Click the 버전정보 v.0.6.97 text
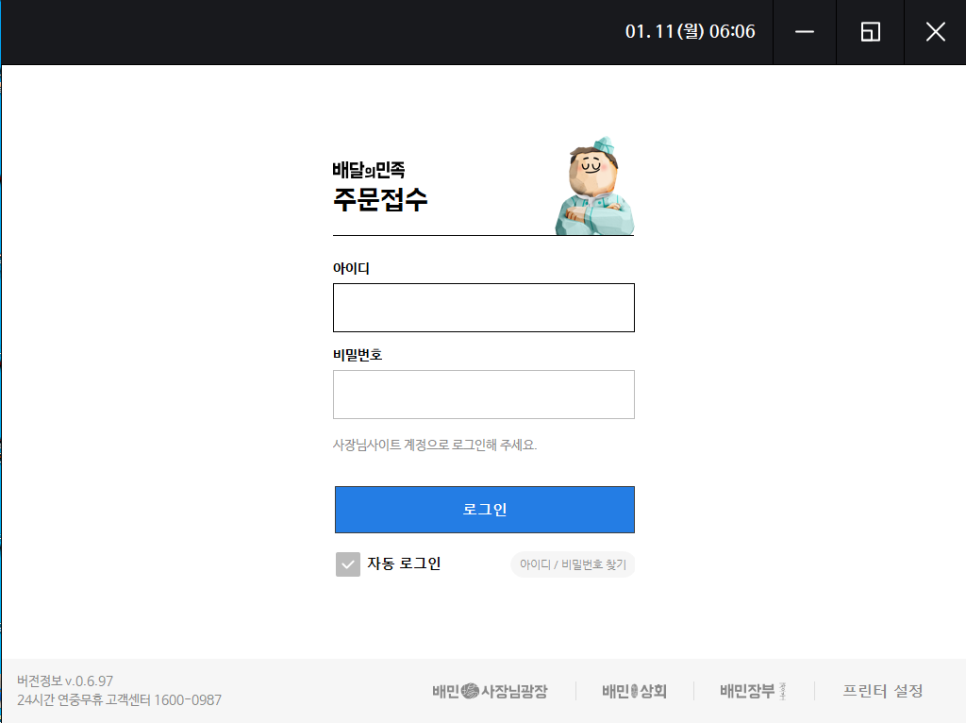Screen dimensions: 966x723 click(65, 681)
